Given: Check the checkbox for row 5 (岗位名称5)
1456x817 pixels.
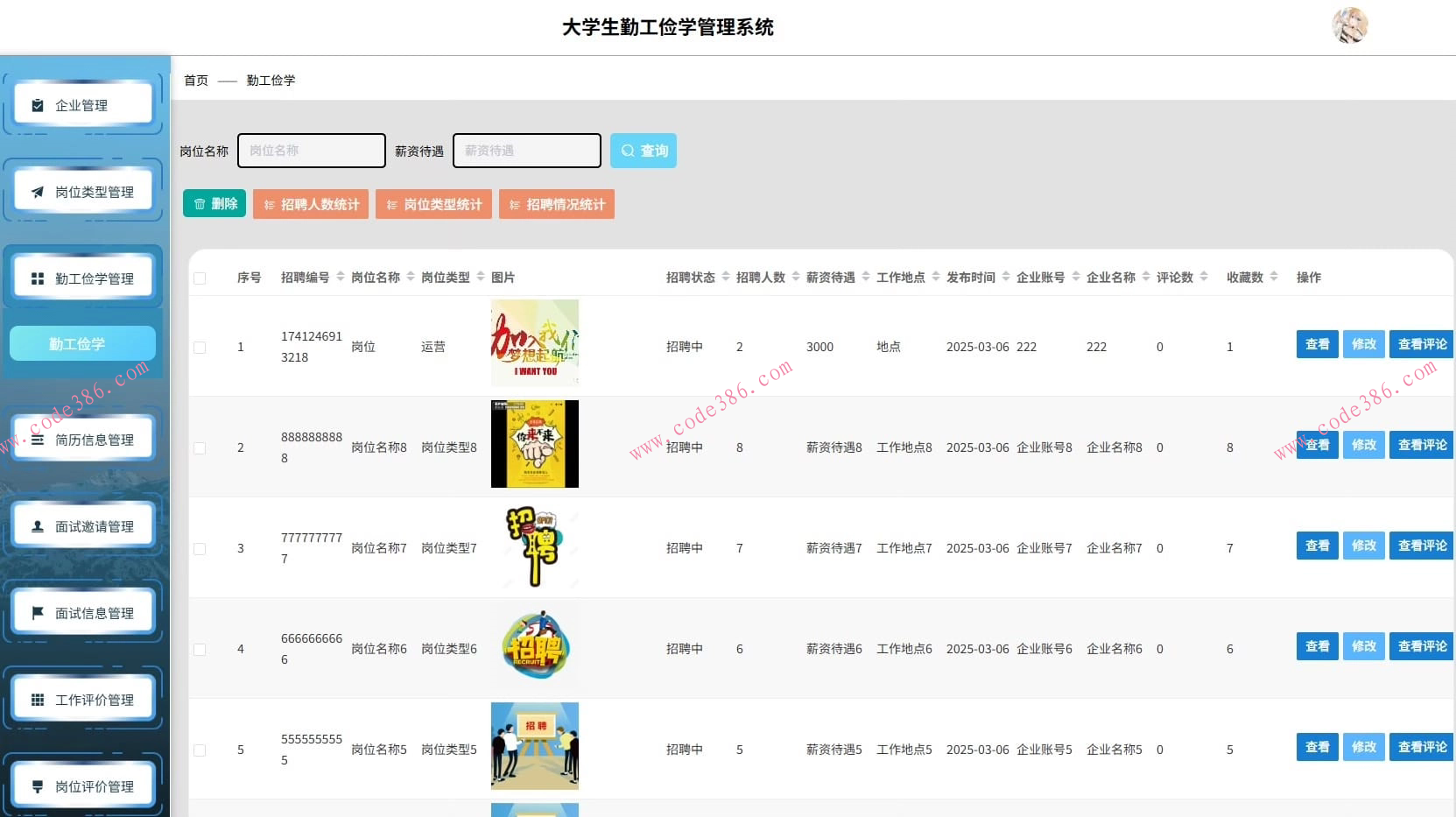Looking at the screenshot, I should click(x=200, y=750).
